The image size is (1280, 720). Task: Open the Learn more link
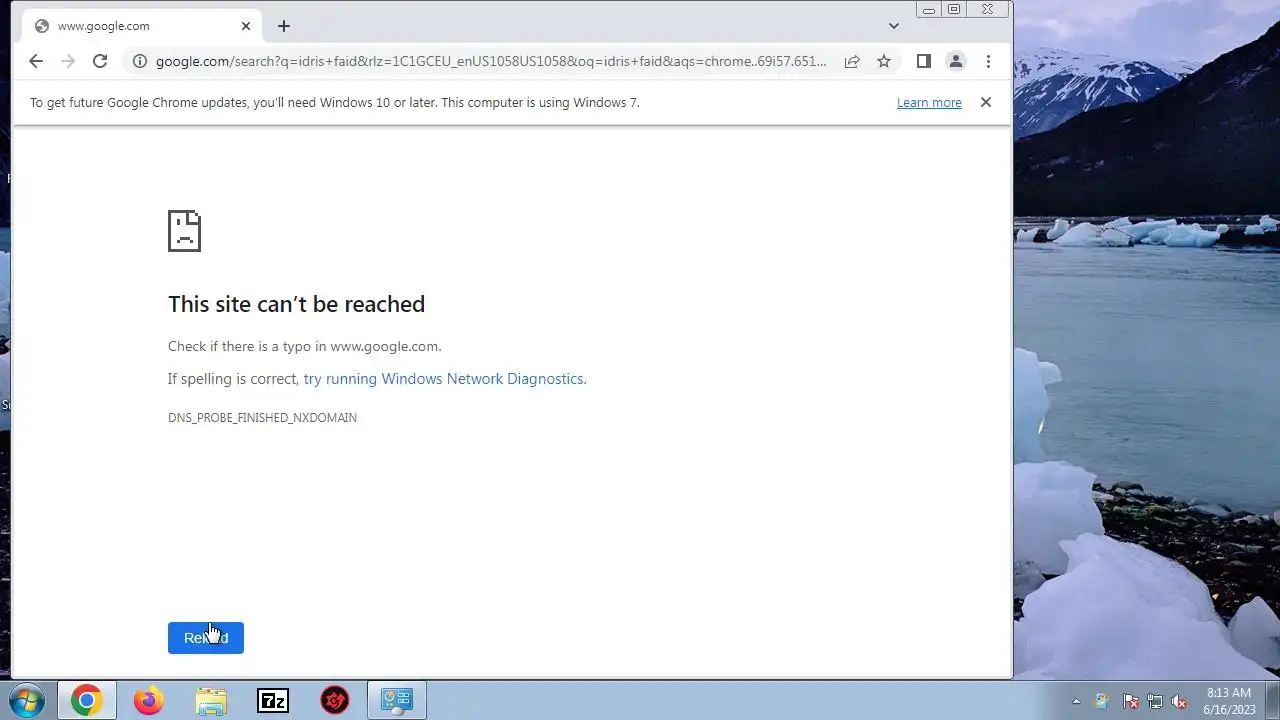tap(929, 102)
